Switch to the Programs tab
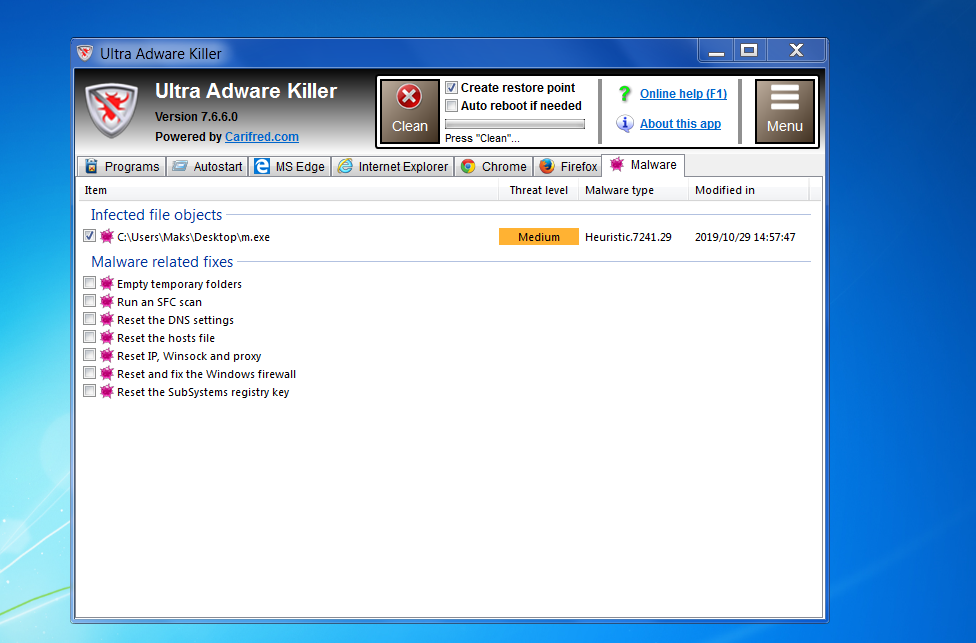Viewport: 976px width, 643px height. pyautogui.click(x=121, y=166)
